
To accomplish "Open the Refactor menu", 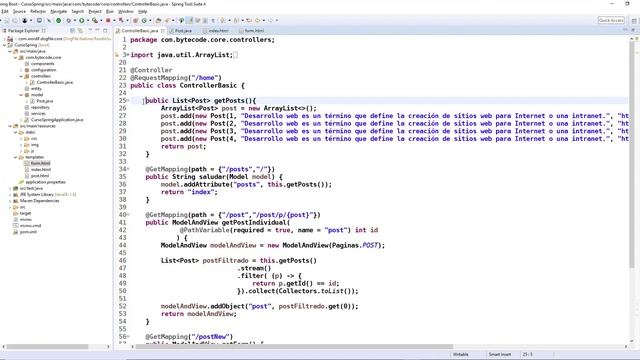I will click(x=38, y=11).
